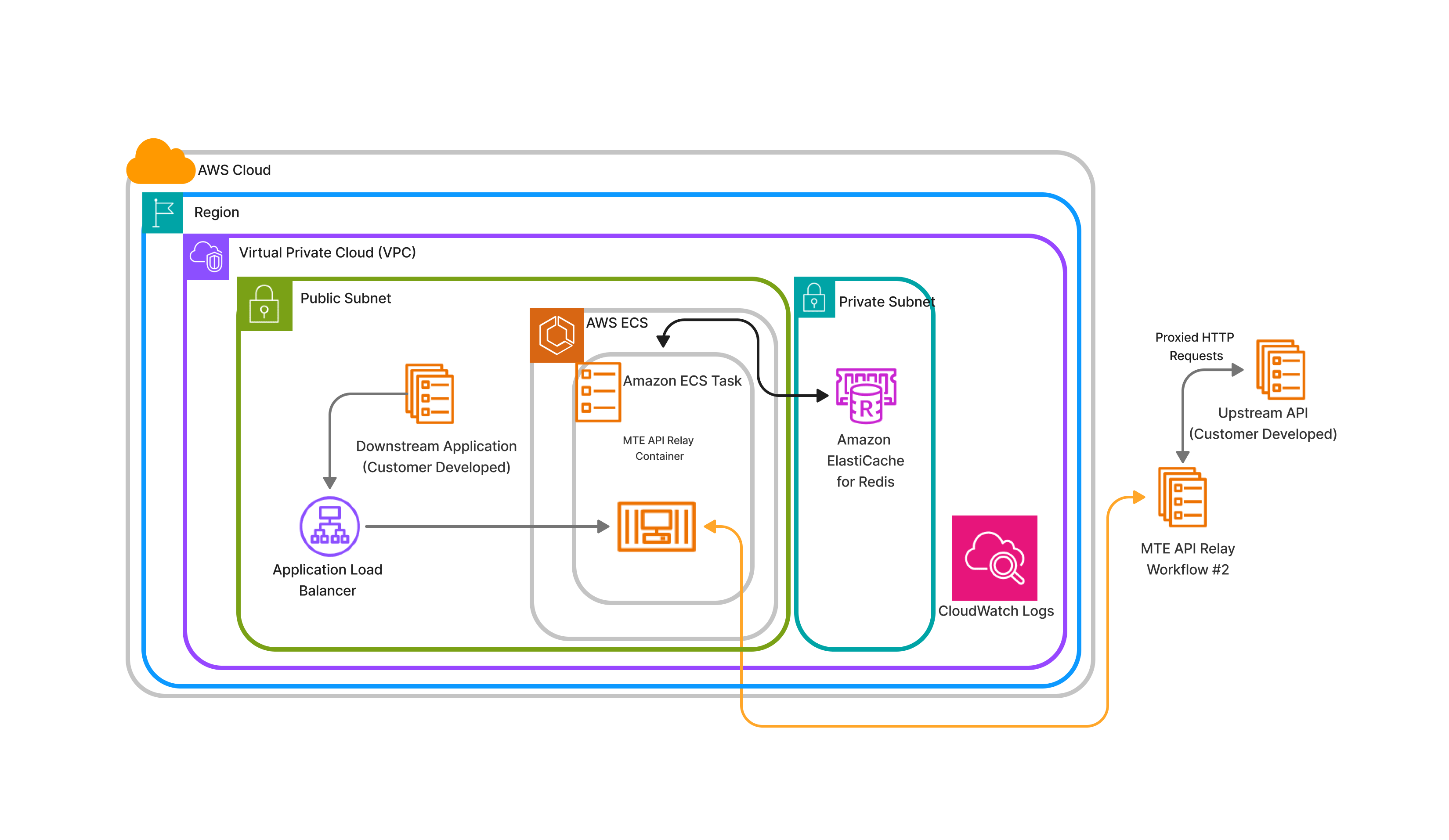Image resolution: width=1449 pixels, height=840 pixels.
Task: Select the pink CloudWatch Logs icon
Action: point(995,558)
